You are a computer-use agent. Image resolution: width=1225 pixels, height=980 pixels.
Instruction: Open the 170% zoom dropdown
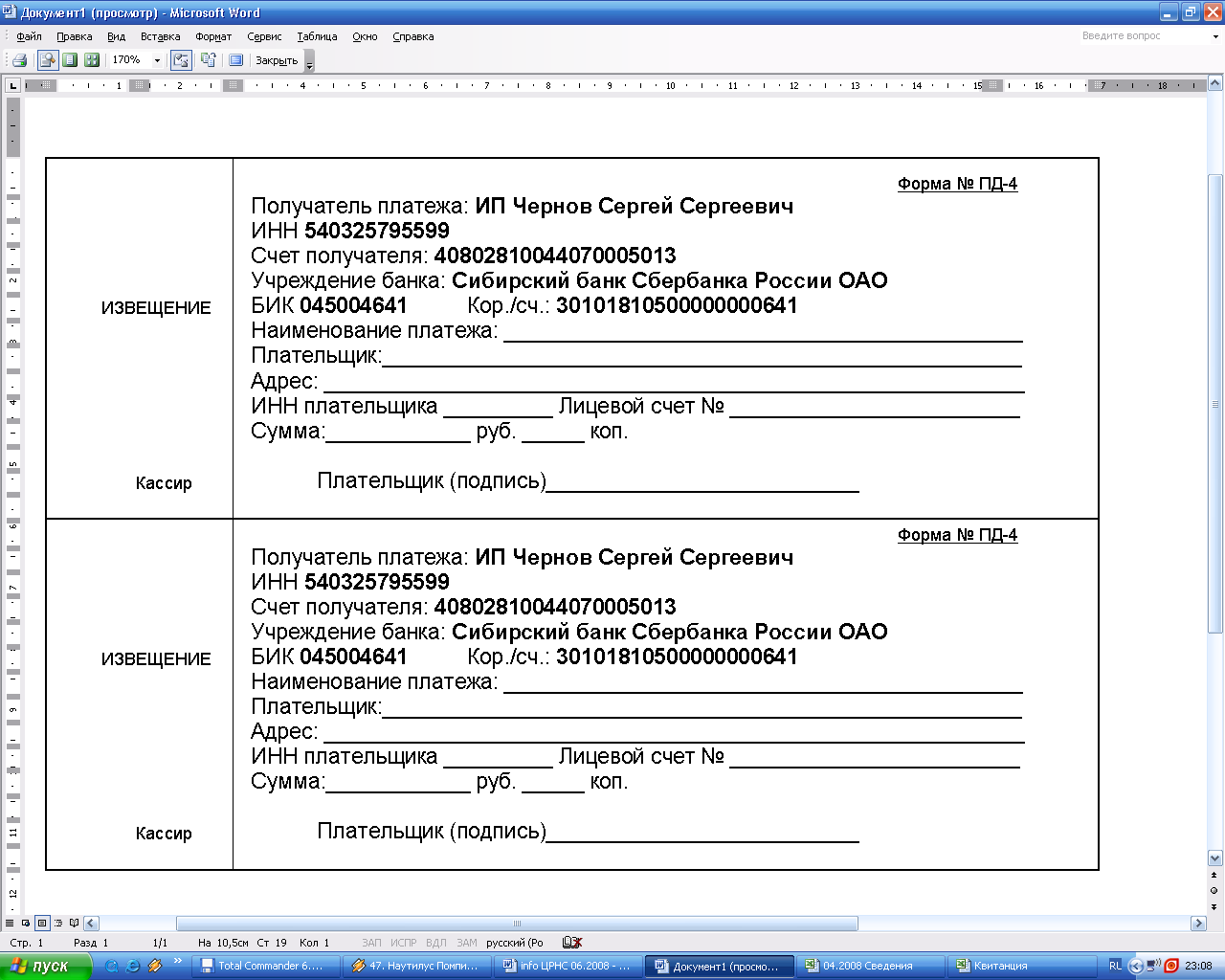[157, 60]
